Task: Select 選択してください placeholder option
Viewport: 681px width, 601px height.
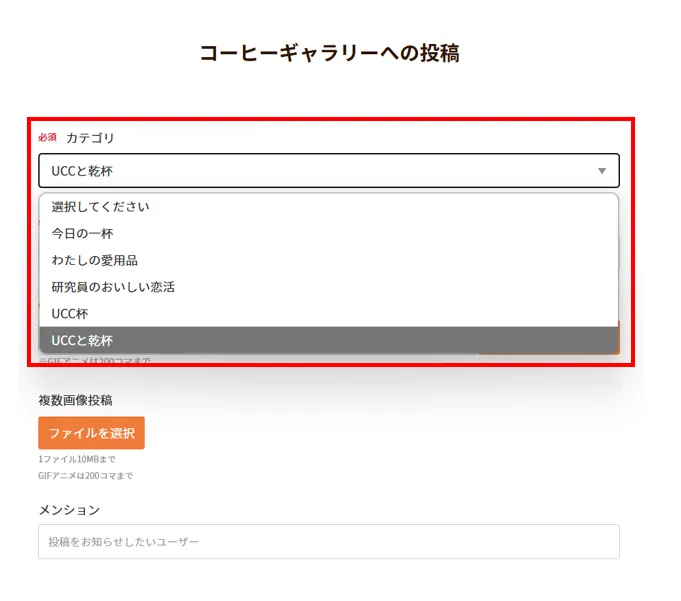Action: click(329, 207)
